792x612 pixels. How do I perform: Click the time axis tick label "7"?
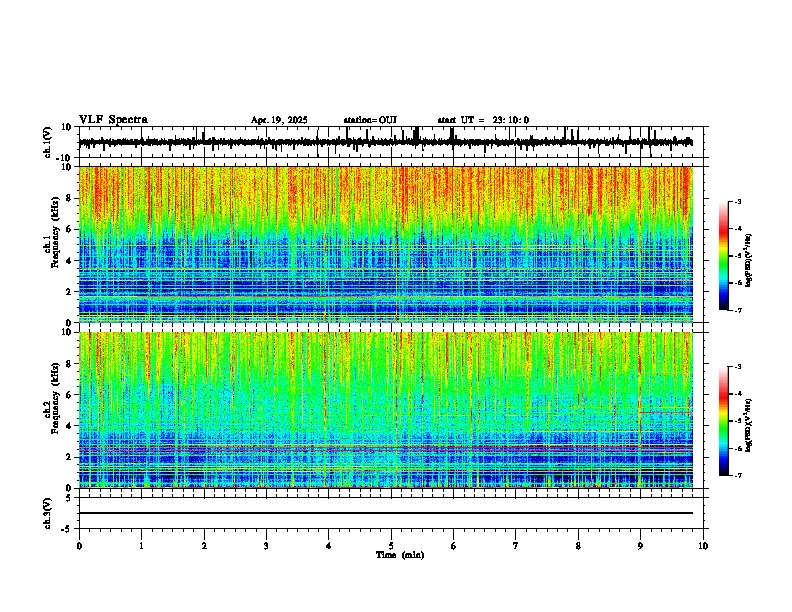tap(516, 546)
